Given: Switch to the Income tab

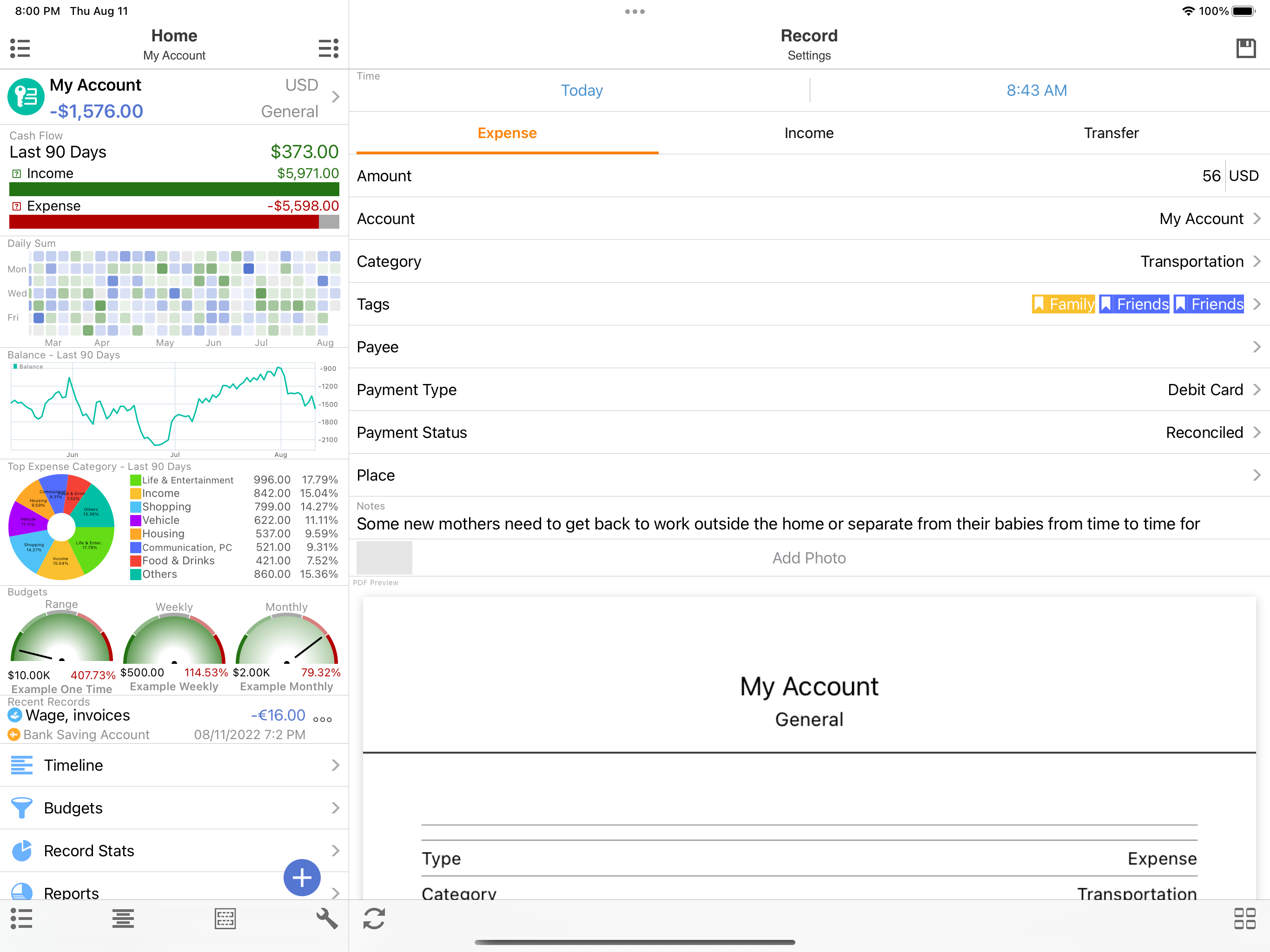Looking at the screenshot, I should pos(808,133).
